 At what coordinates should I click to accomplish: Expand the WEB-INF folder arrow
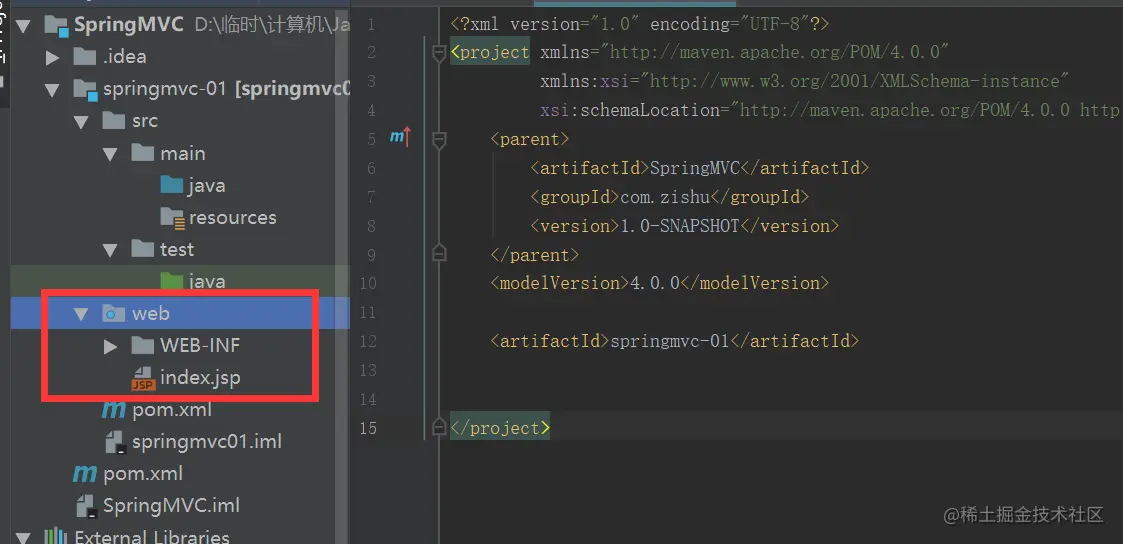click(110, 346)
